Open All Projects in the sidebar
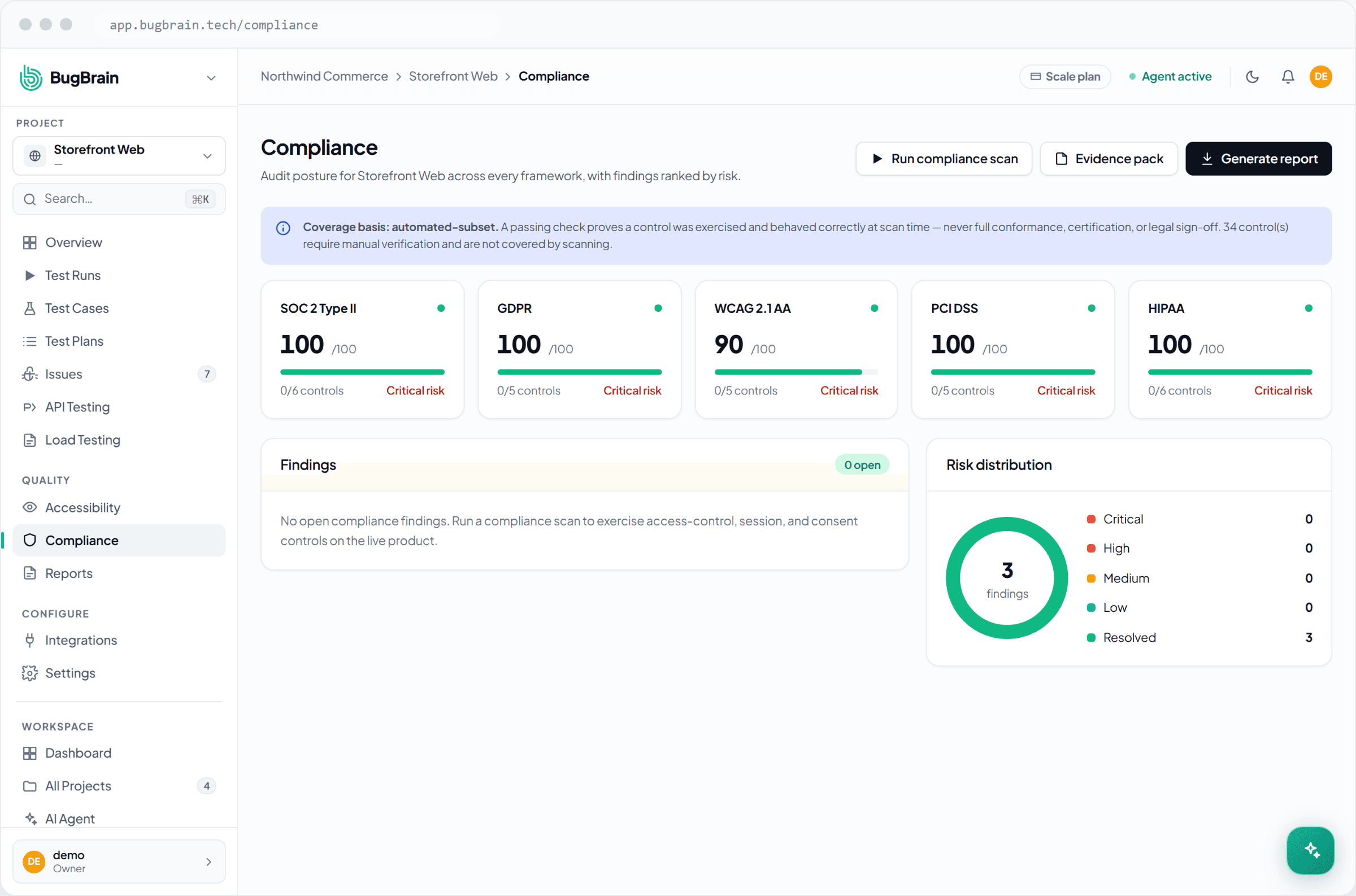The height and width of the screenshot is (896, 1356). [119, 786]
